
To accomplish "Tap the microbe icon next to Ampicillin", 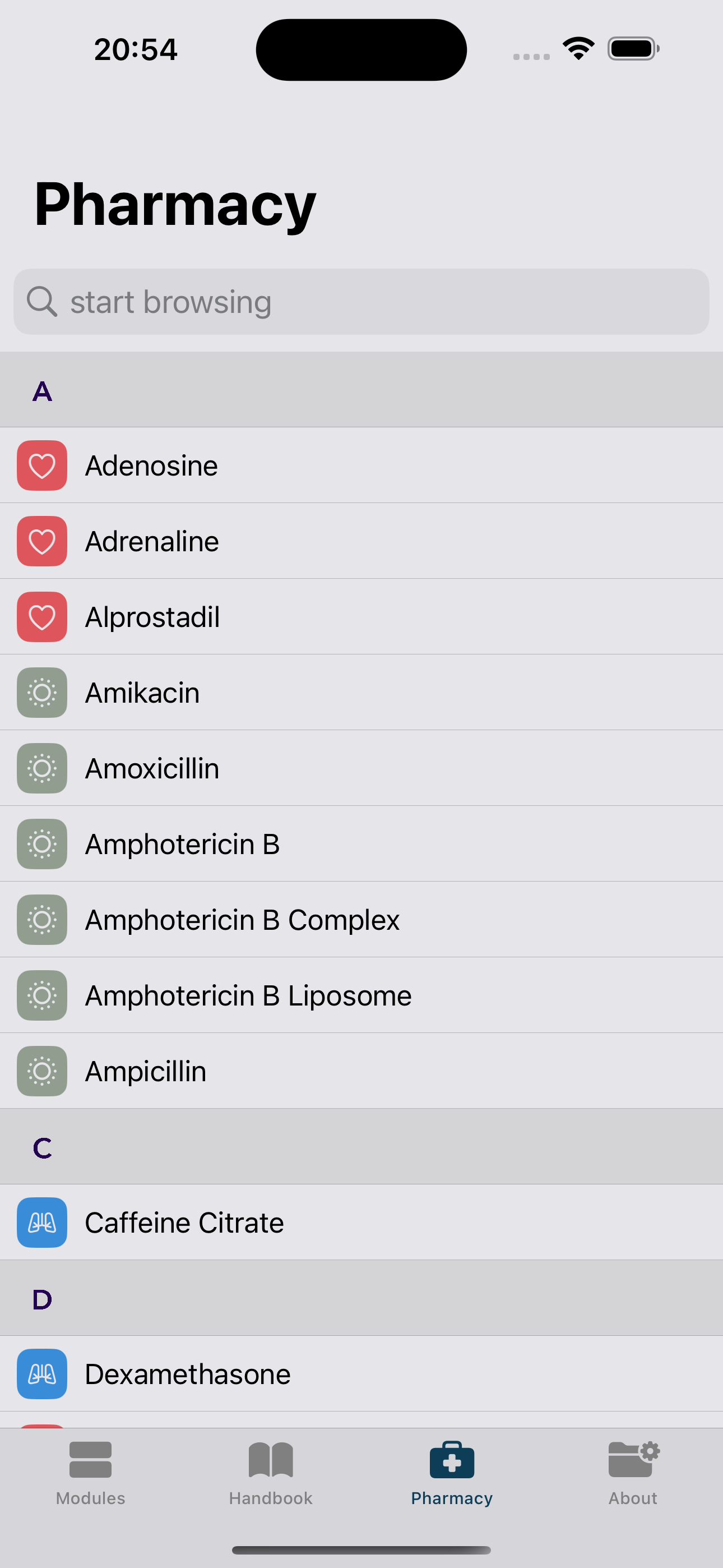I will (42, 1071).
